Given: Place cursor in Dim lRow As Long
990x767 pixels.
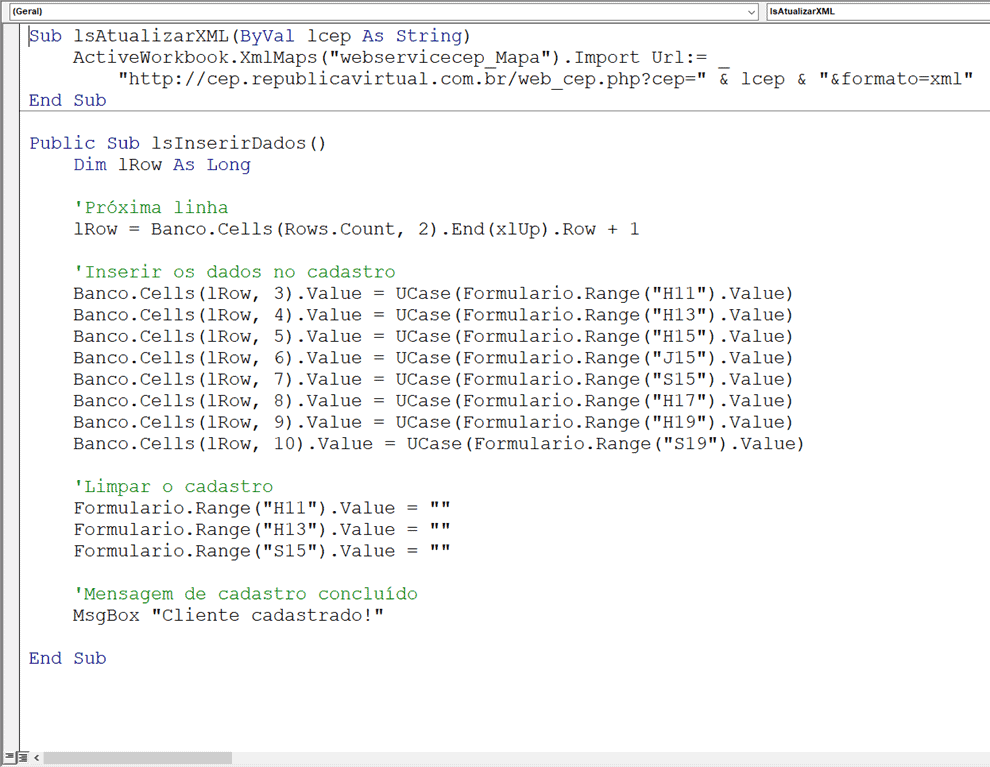Looking at the screenshot, I should (162, 165).
